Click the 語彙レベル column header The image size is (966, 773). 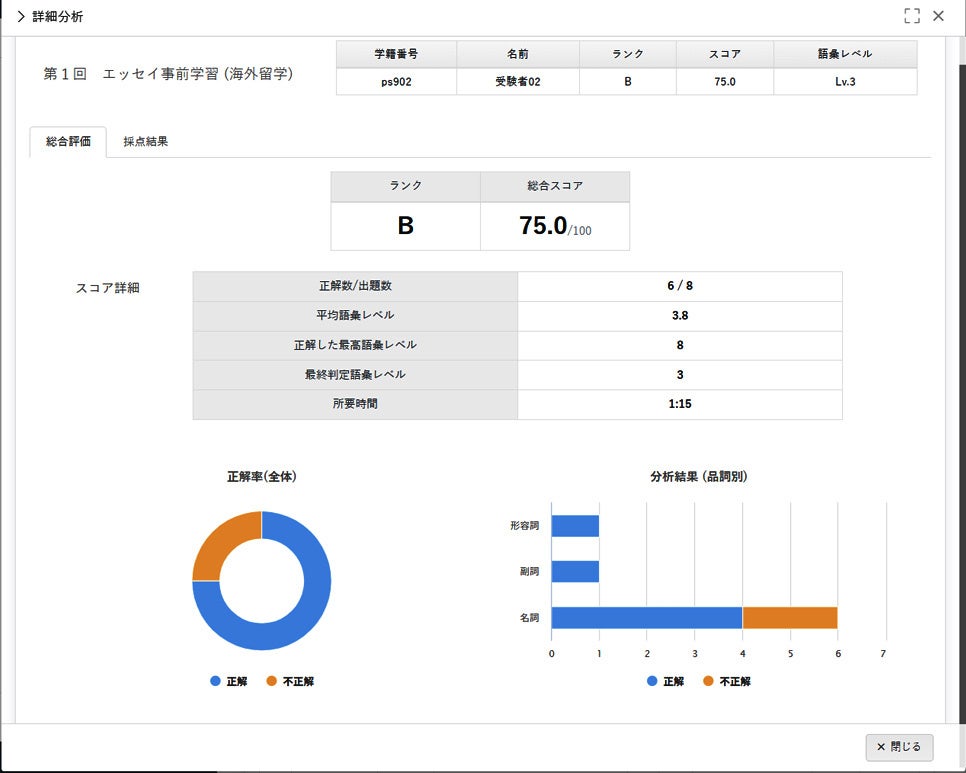(845, 54)
